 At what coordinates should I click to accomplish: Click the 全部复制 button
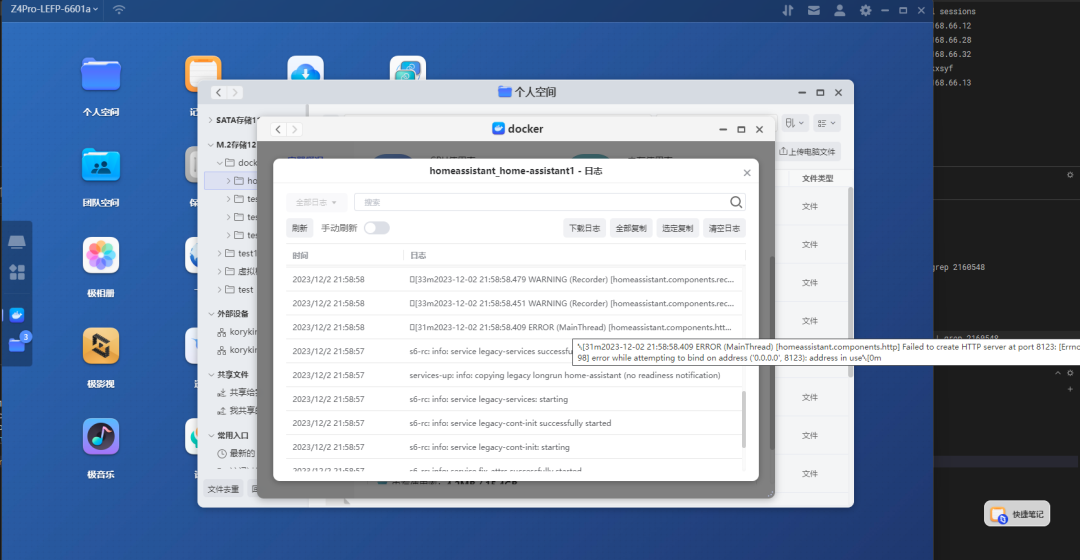pyautogui.click(x=631, y=228)
